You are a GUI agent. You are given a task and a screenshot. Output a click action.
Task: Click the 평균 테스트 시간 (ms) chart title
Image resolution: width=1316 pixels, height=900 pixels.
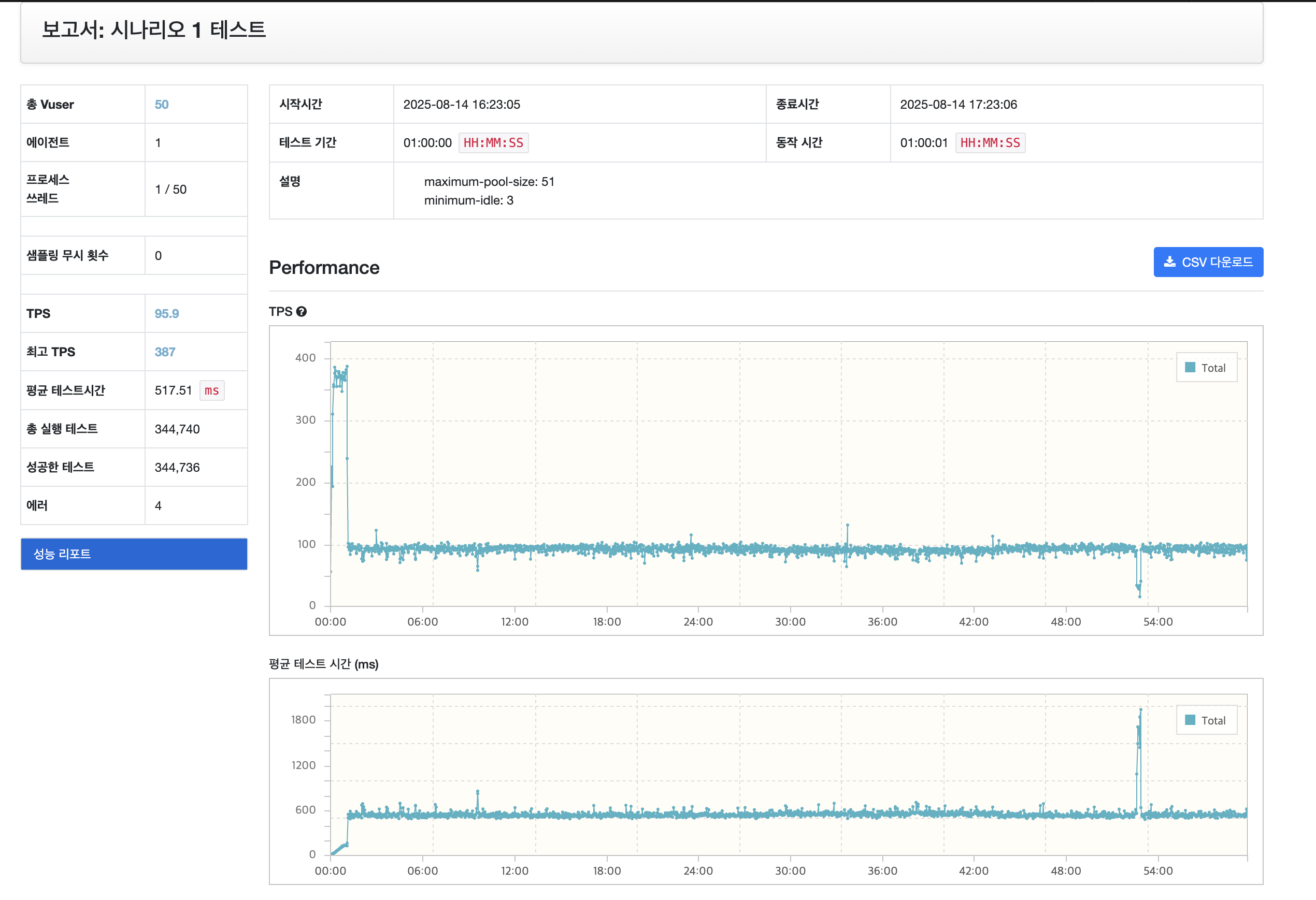pos(324,664)
